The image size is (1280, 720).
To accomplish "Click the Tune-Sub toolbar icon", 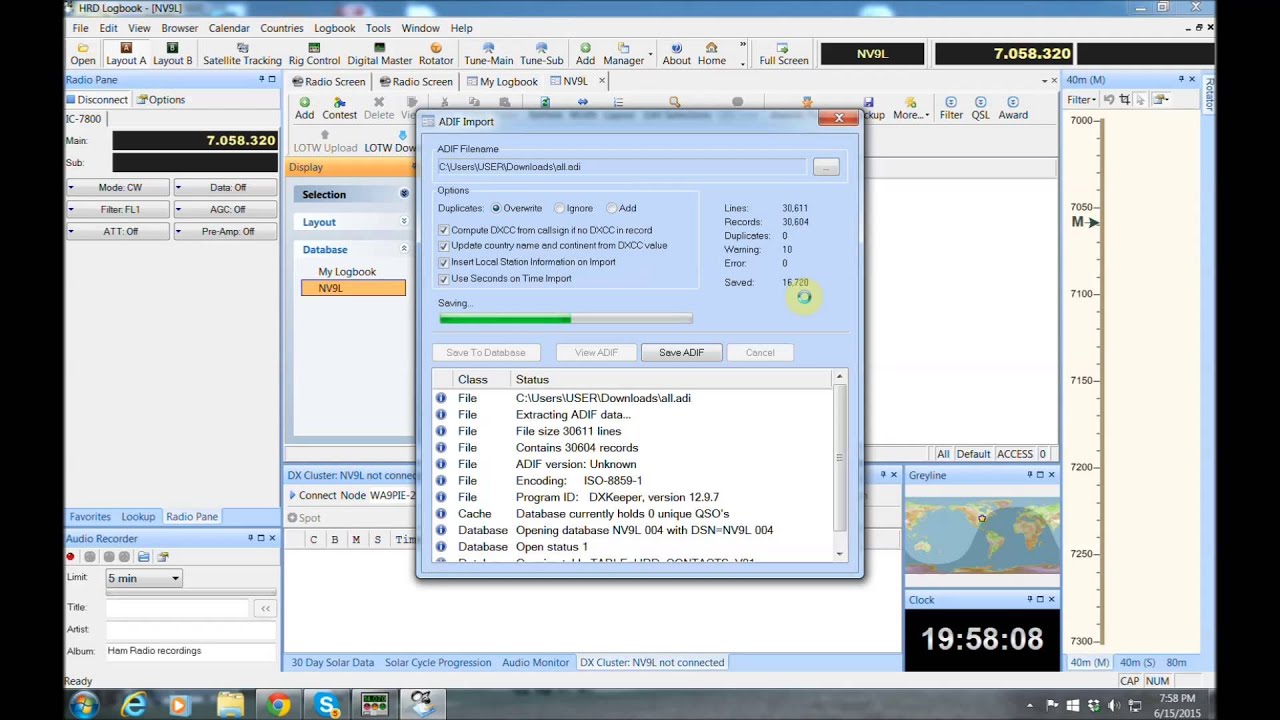I will [x=541, y=54].
